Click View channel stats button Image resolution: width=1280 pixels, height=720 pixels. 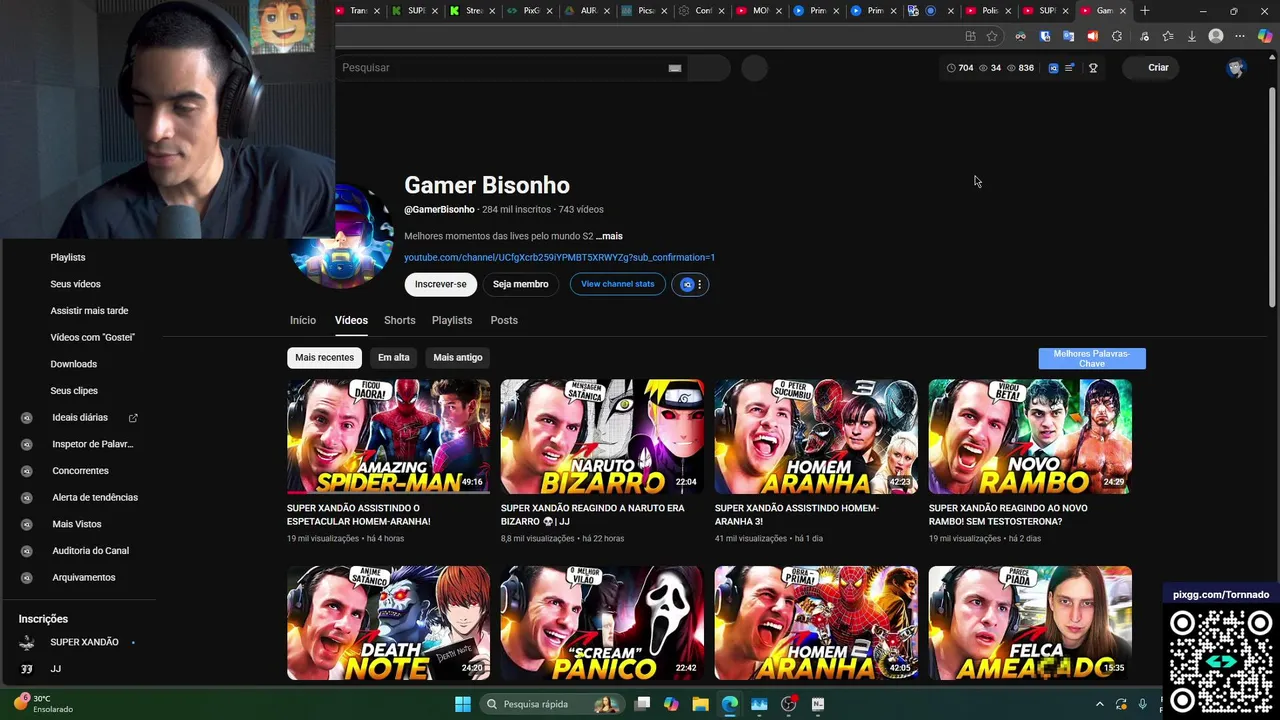click(618, 284)
